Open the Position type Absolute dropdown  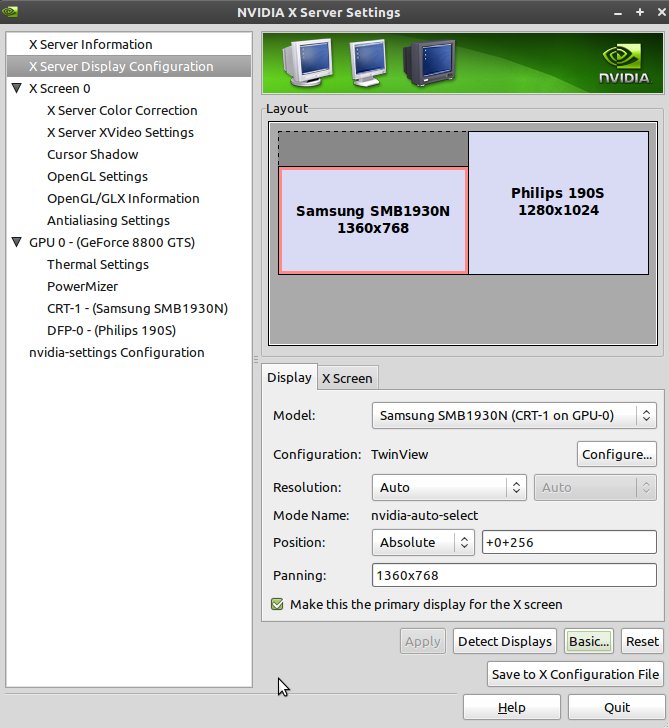[423, 542]
